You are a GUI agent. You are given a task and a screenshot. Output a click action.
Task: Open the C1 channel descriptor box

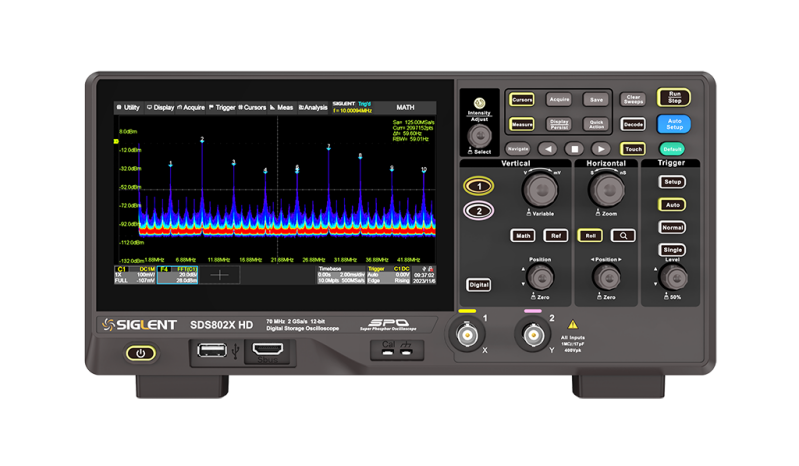(135, 274)
